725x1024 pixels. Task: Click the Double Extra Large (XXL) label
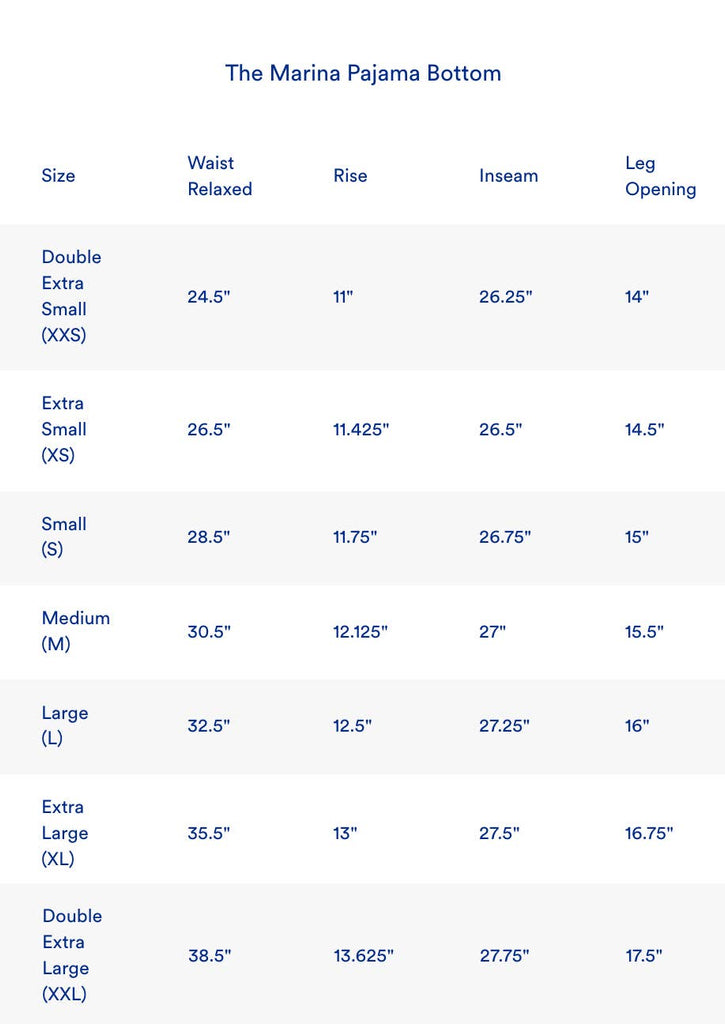[71, 955]
